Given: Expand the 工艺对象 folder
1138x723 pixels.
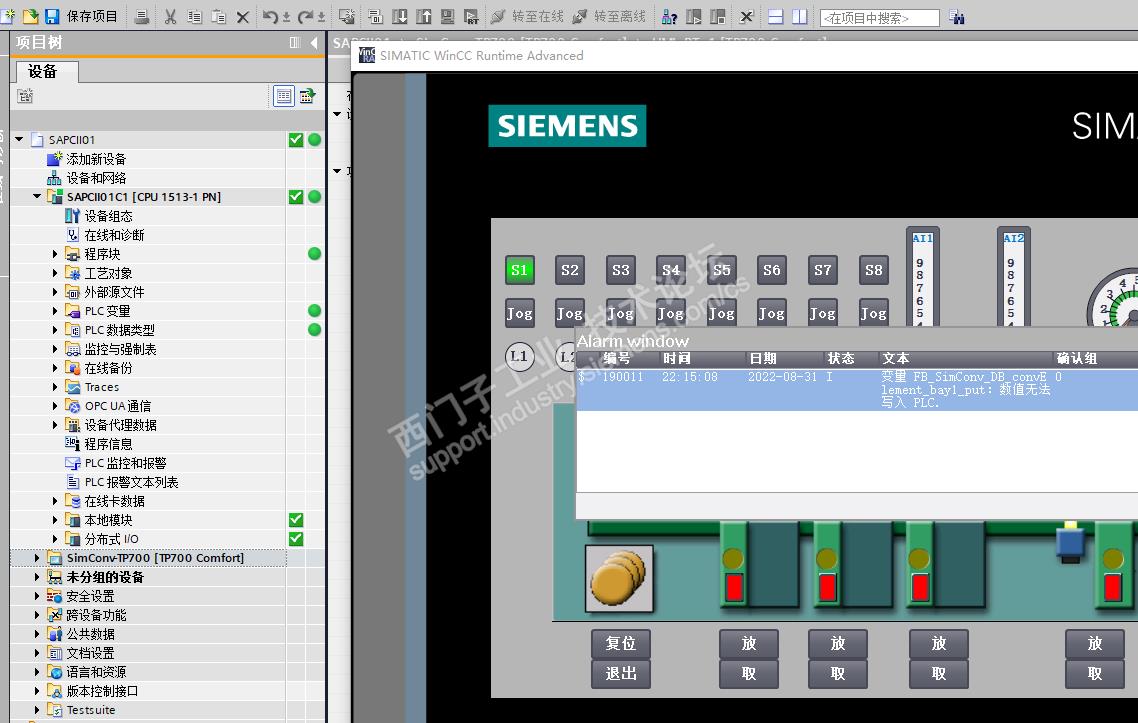Looking at the screenshot, I should pyautogui.click(x=54, y=273).
